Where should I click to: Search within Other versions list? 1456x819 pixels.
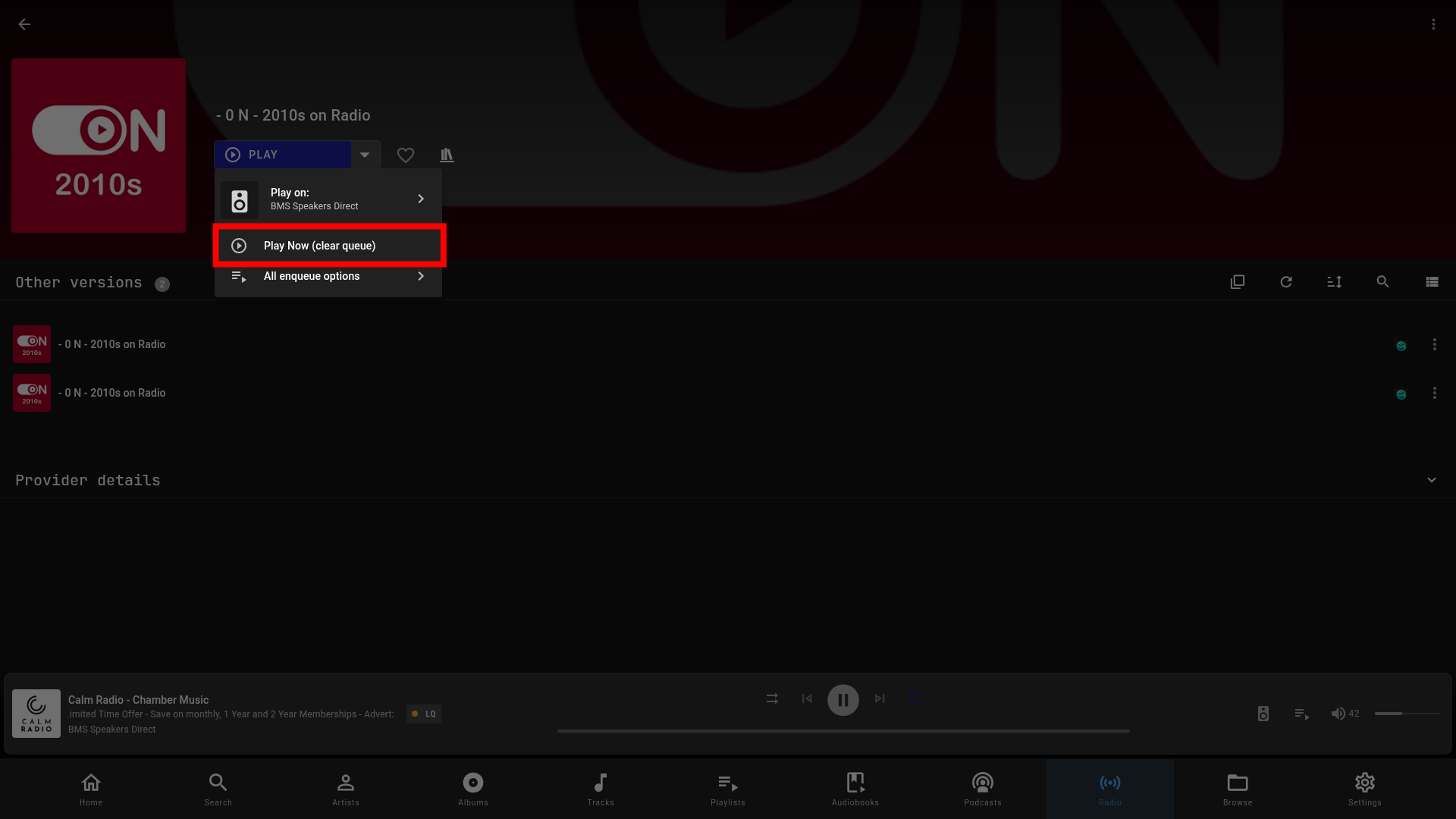[x=1383, y=282]
